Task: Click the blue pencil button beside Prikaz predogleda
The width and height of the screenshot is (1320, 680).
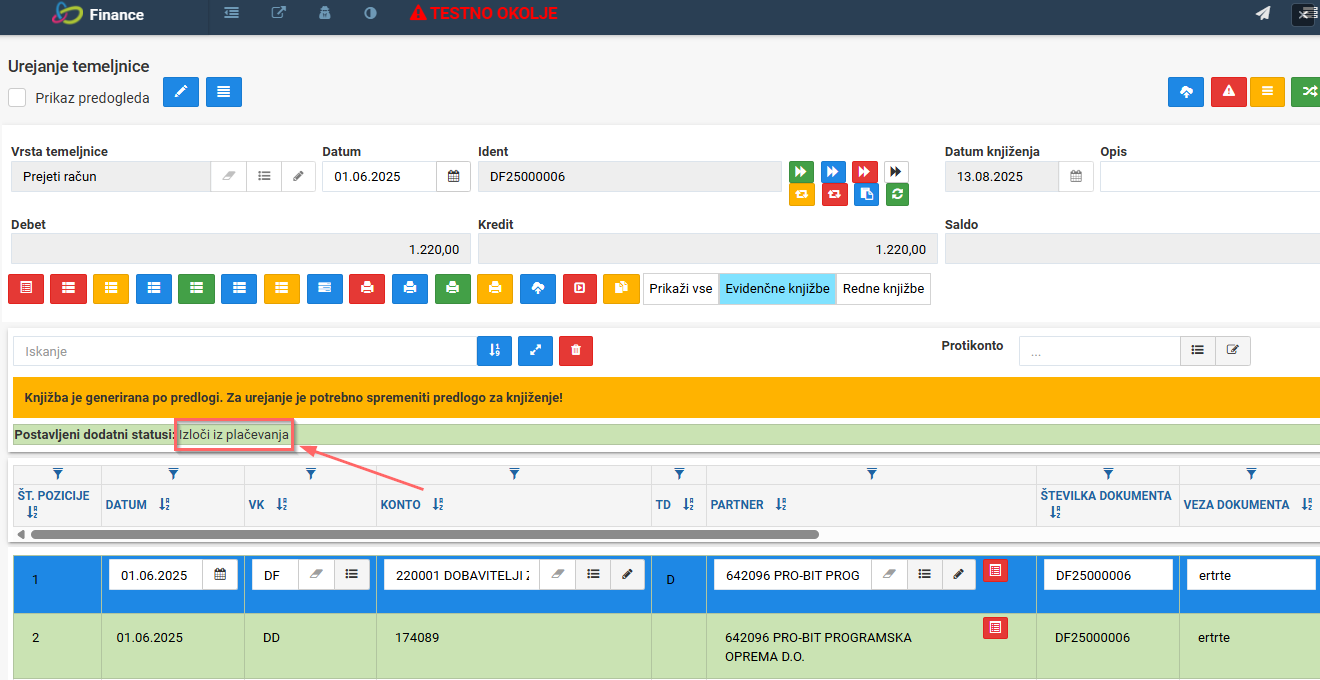Action: coord(181,91)
